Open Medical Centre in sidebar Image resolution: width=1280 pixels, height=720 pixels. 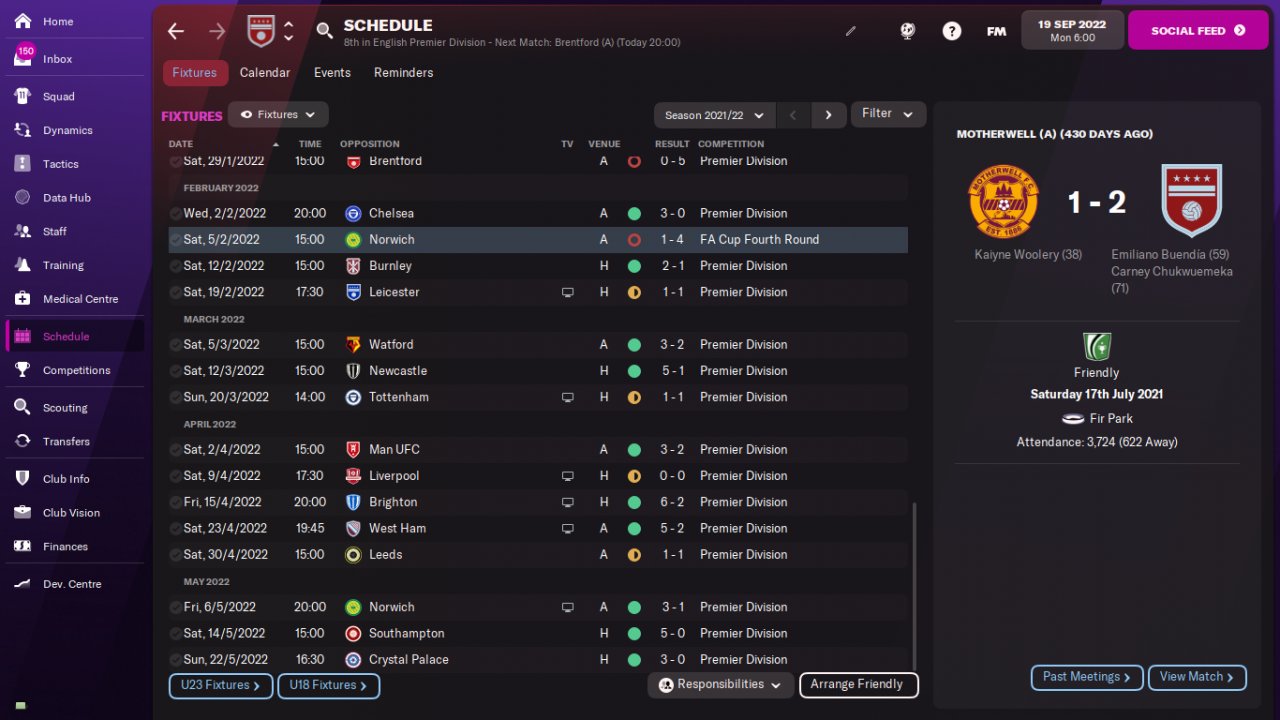click(x=80, y=299)
